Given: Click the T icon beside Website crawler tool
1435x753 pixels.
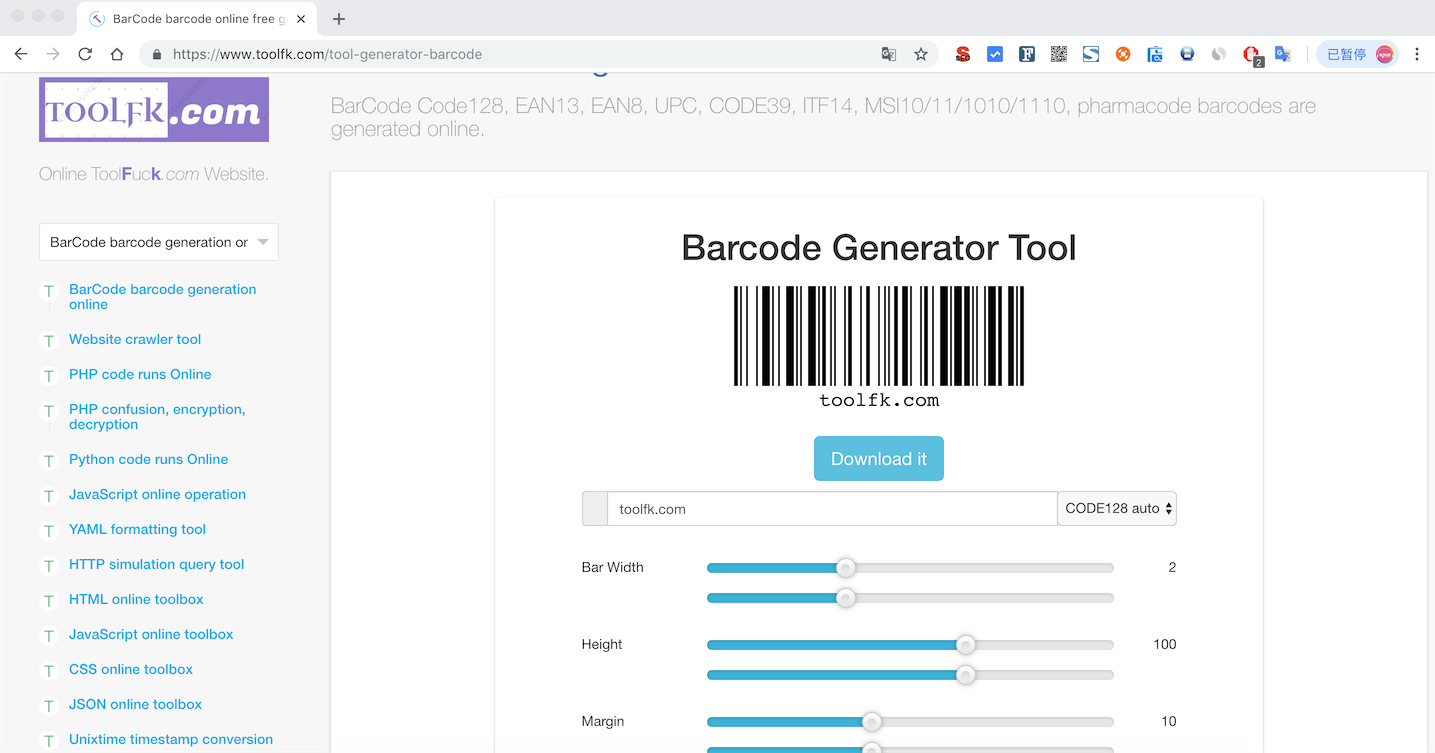Looking at the screenshot, I should 48,340.
